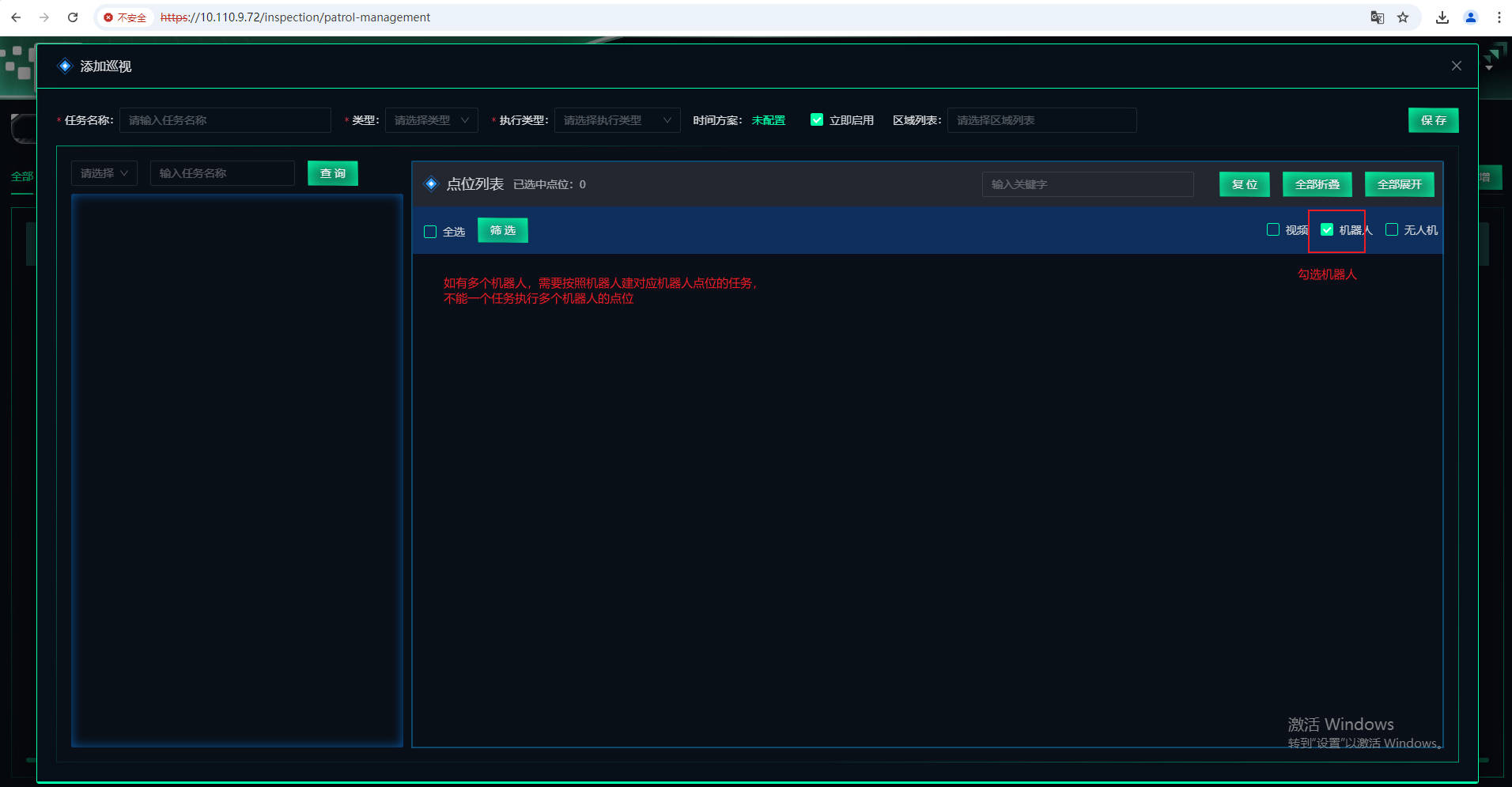Open the browser profile avatar
This screenshot has width=1512, height=787.
[1471, 17]
